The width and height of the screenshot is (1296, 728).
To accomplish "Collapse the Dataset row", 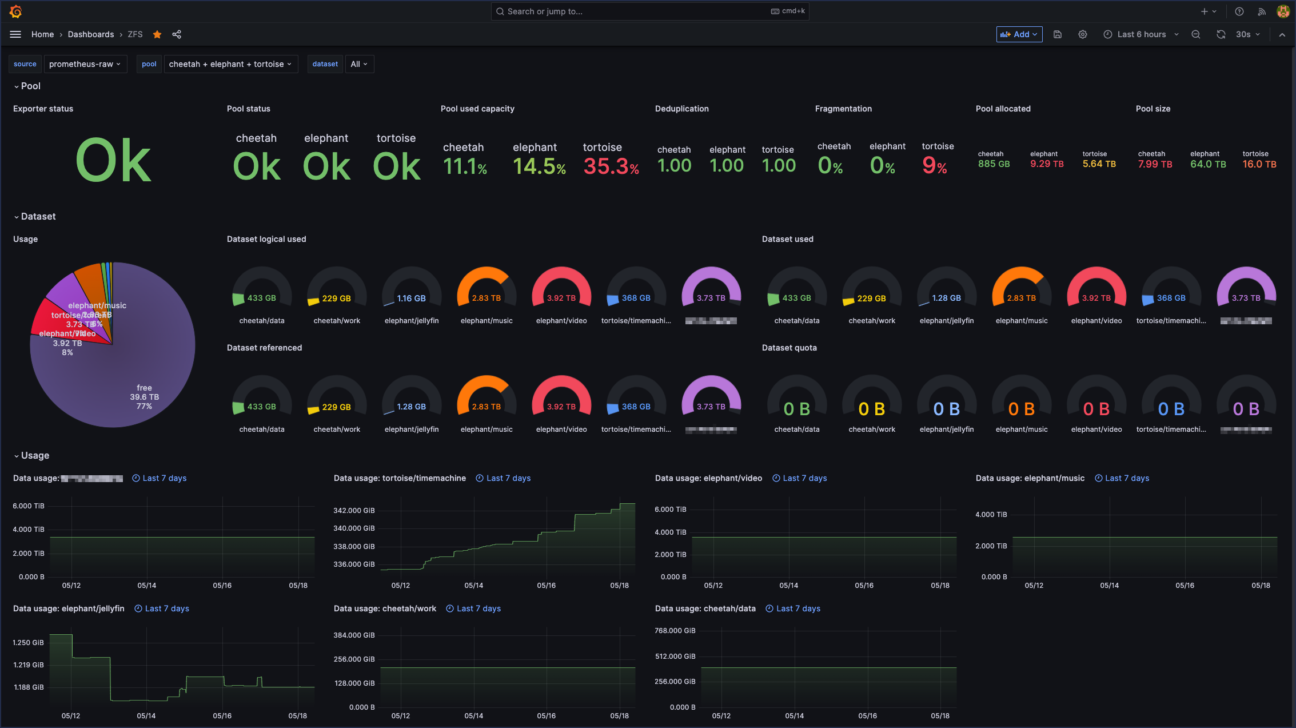I will coord(34,216).
